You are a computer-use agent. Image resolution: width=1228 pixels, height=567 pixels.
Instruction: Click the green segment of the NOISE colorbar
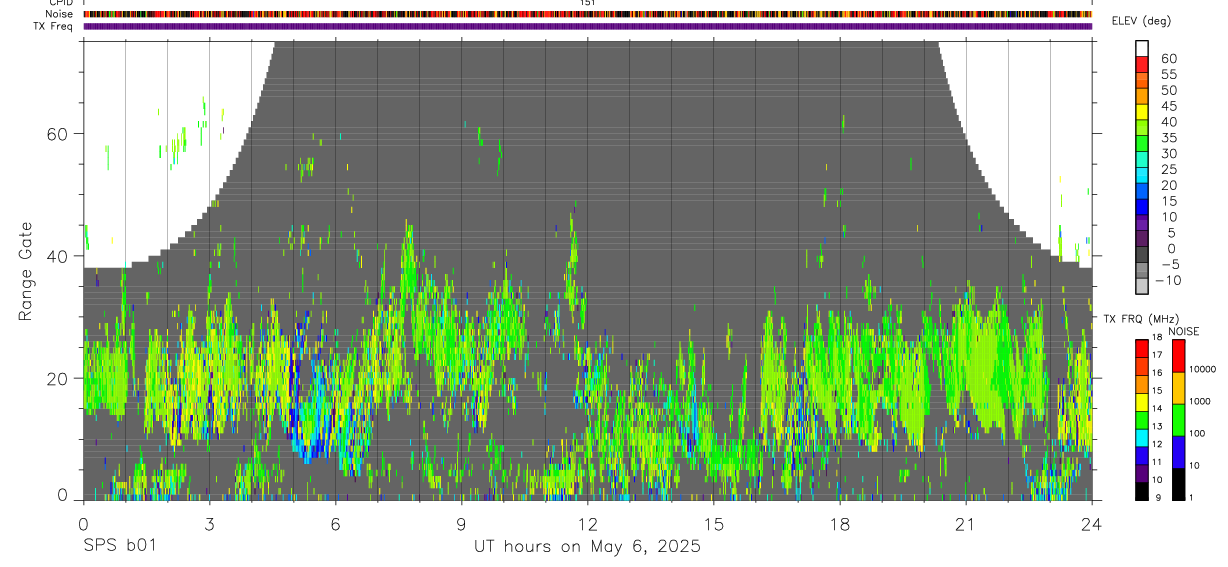click(1179, 419)
